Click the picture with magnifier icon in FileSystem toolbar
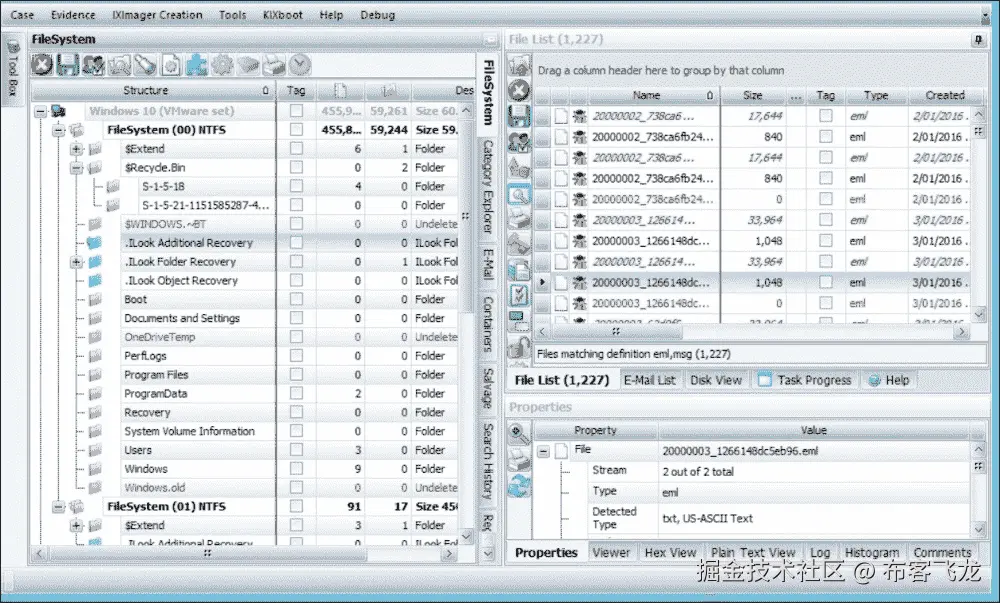 (119, 65)
